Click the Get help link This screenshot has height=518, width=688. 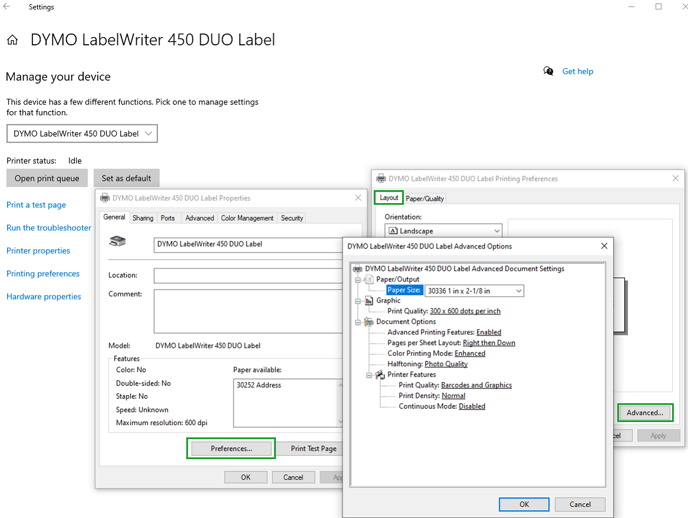point(577,71)
